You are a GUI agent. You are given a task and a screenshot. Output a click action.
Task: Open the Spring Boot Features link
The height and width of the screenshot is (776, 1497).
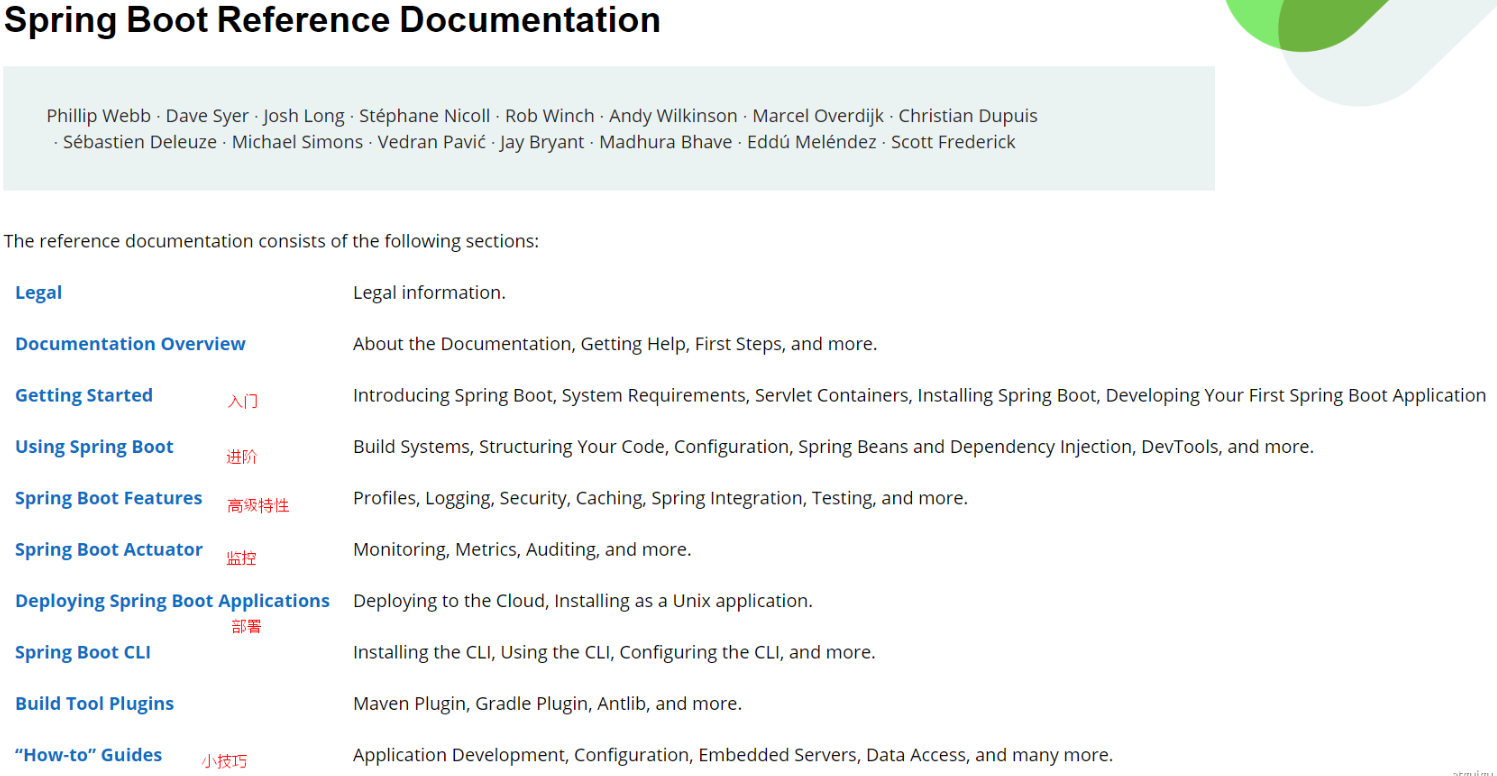click(108, 498)
